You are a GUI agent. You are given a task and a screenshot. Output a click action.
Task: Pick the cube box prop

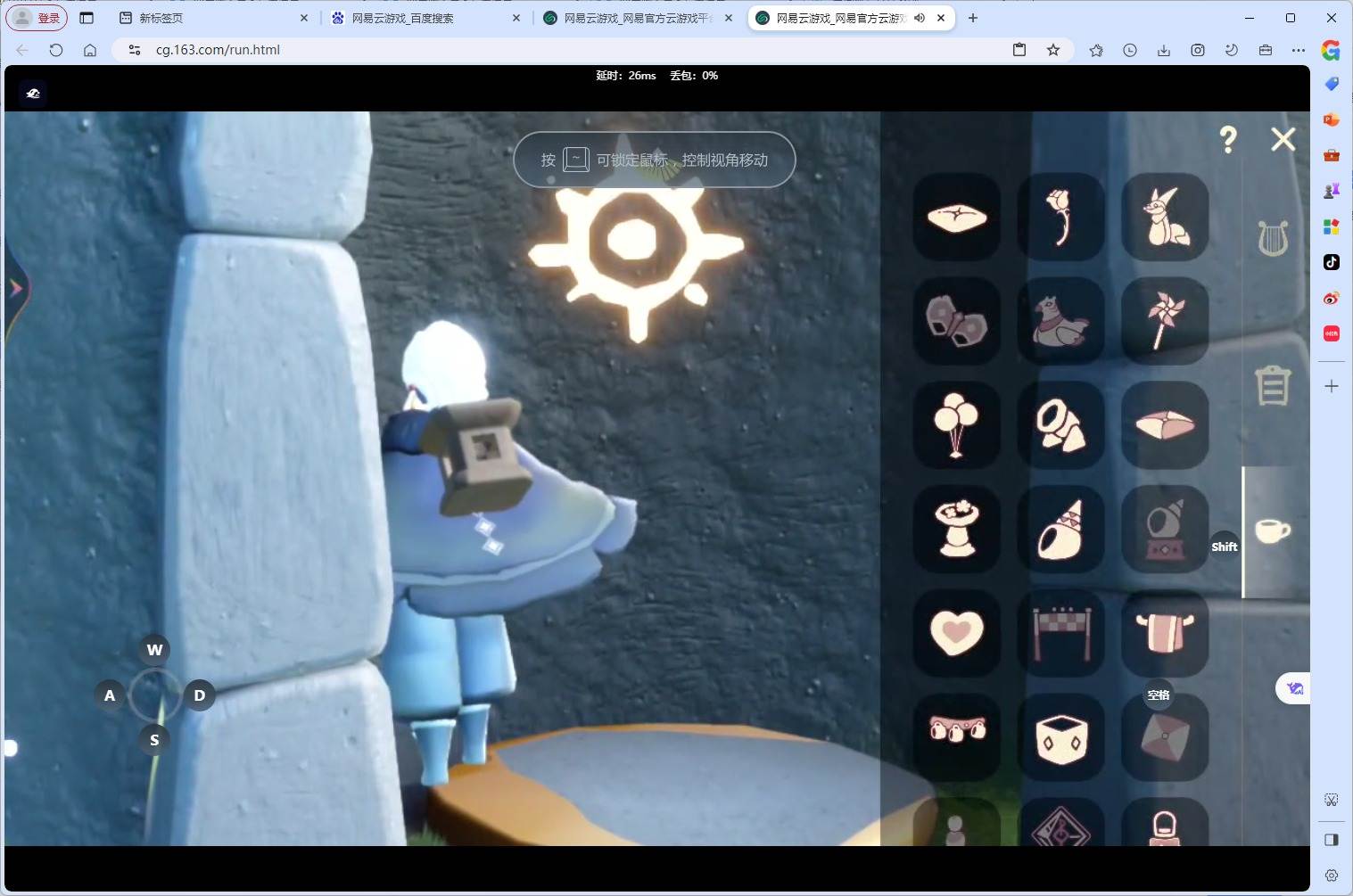(x=1060, y=737)
